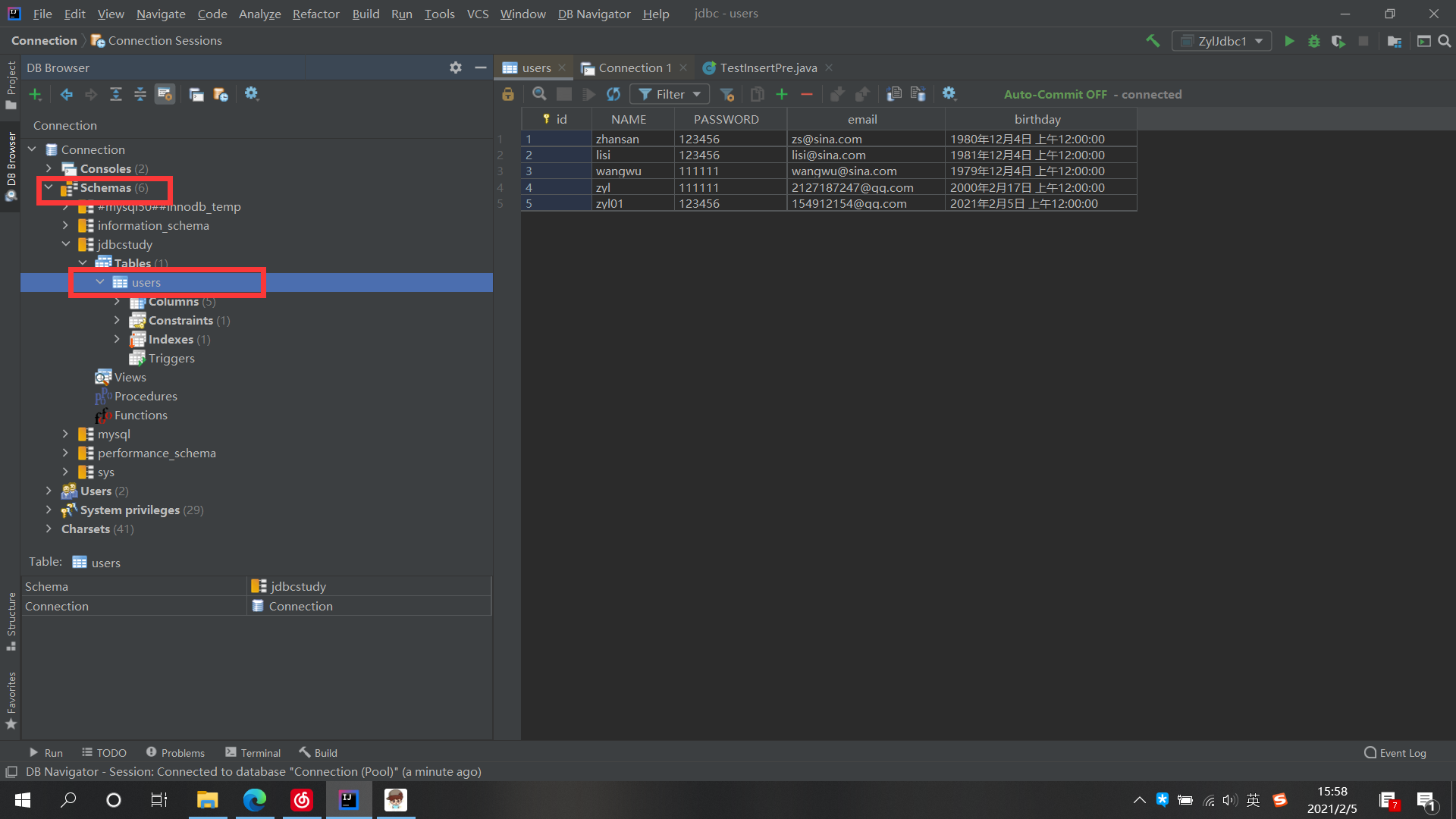The height and width of the screenshot is (819, 1456).
Task: Toggle Auto-Commit OFF setting
Action: pyautogui.click(x=1055, y=94)
